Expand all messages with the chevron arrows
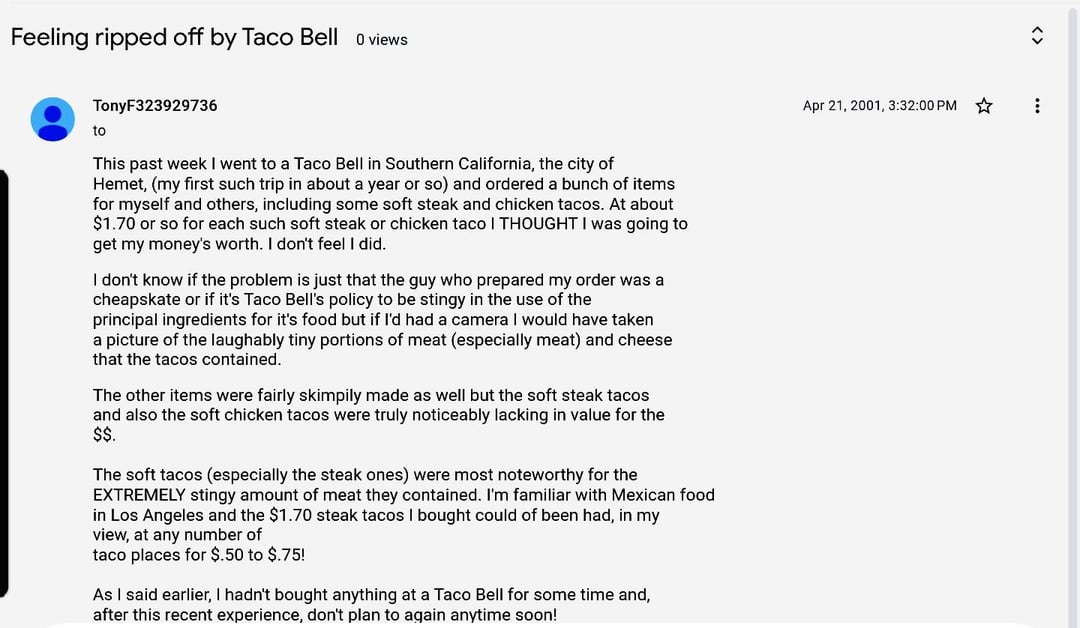Screen dimensions: 1080x628 coord(1037,36)
